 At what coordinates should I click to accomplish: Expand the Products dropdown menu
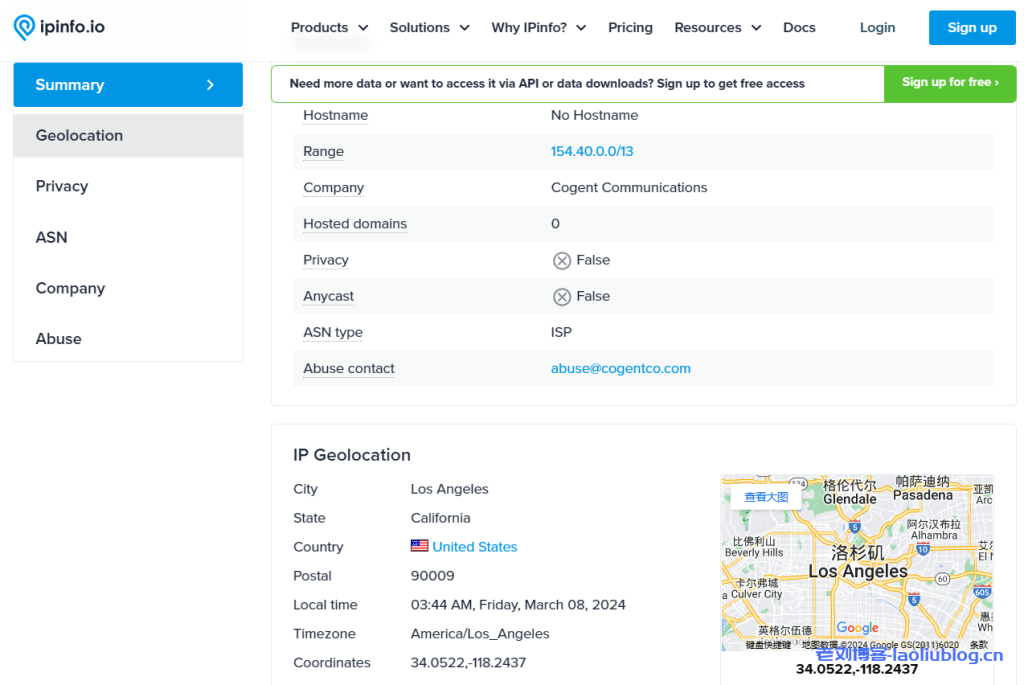pyautogui.click(x=329, y=28)
